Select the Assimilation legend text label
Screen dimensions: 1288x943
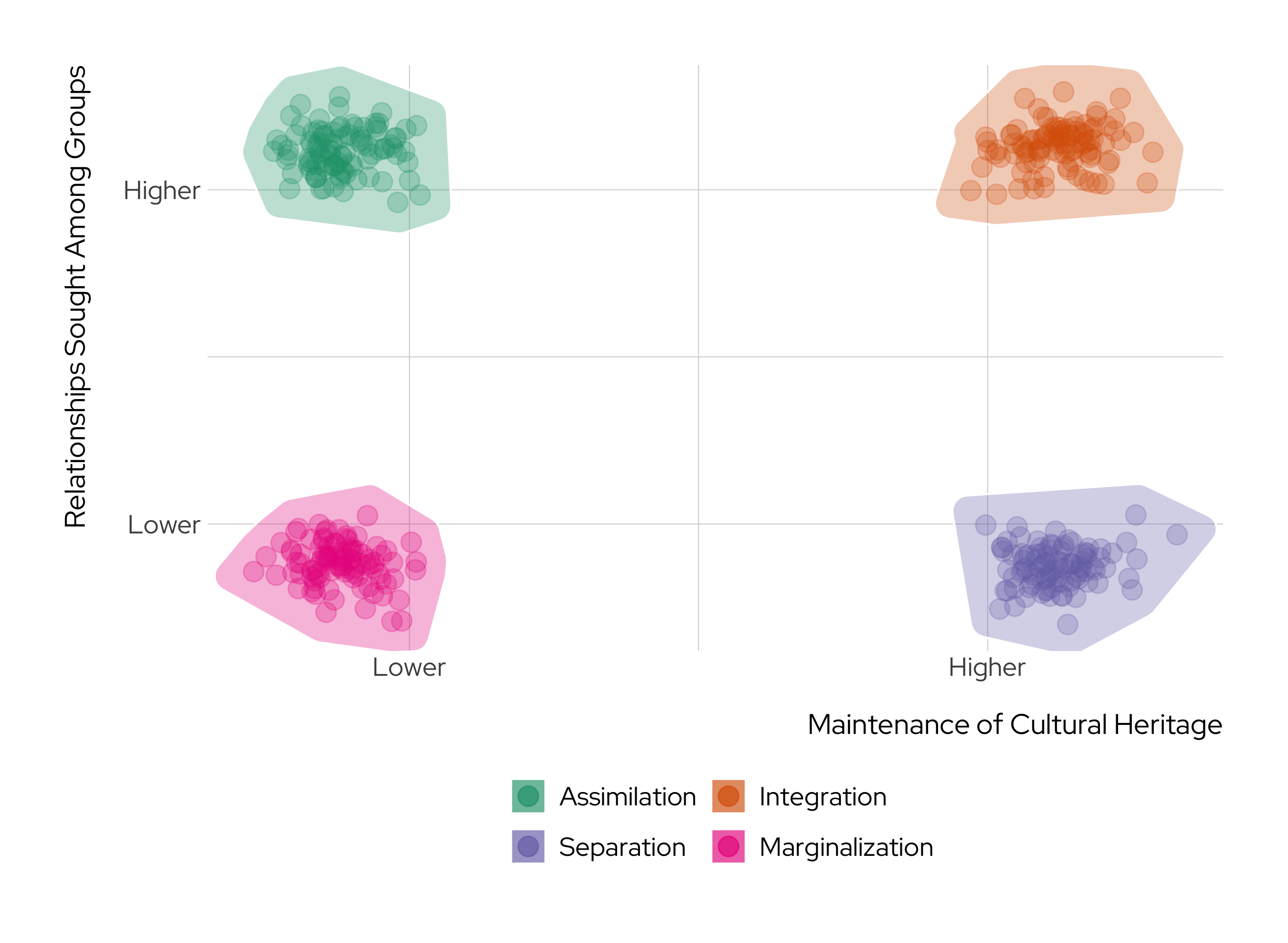coord(627,797)
